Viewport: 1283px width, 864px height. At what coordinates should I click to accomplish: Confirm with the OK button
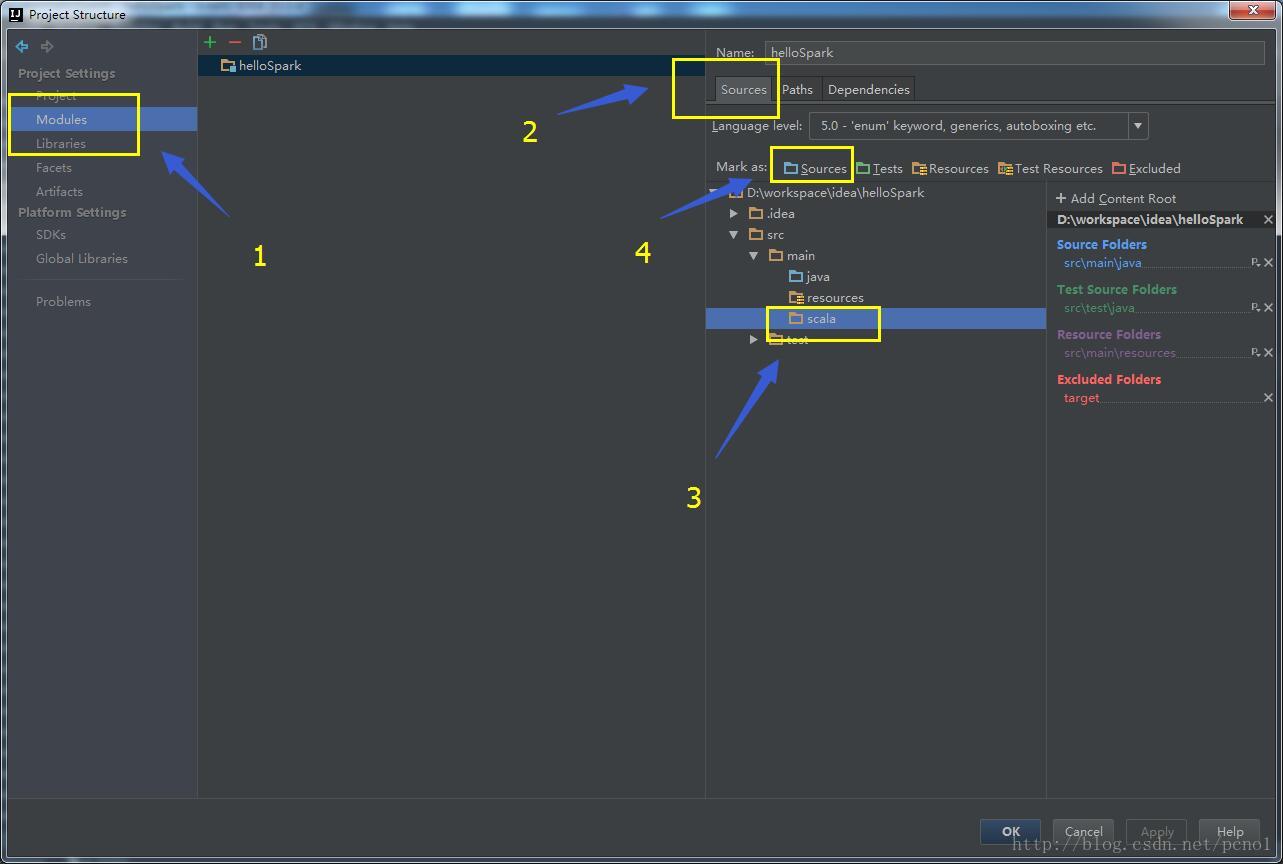point(1011,831)
